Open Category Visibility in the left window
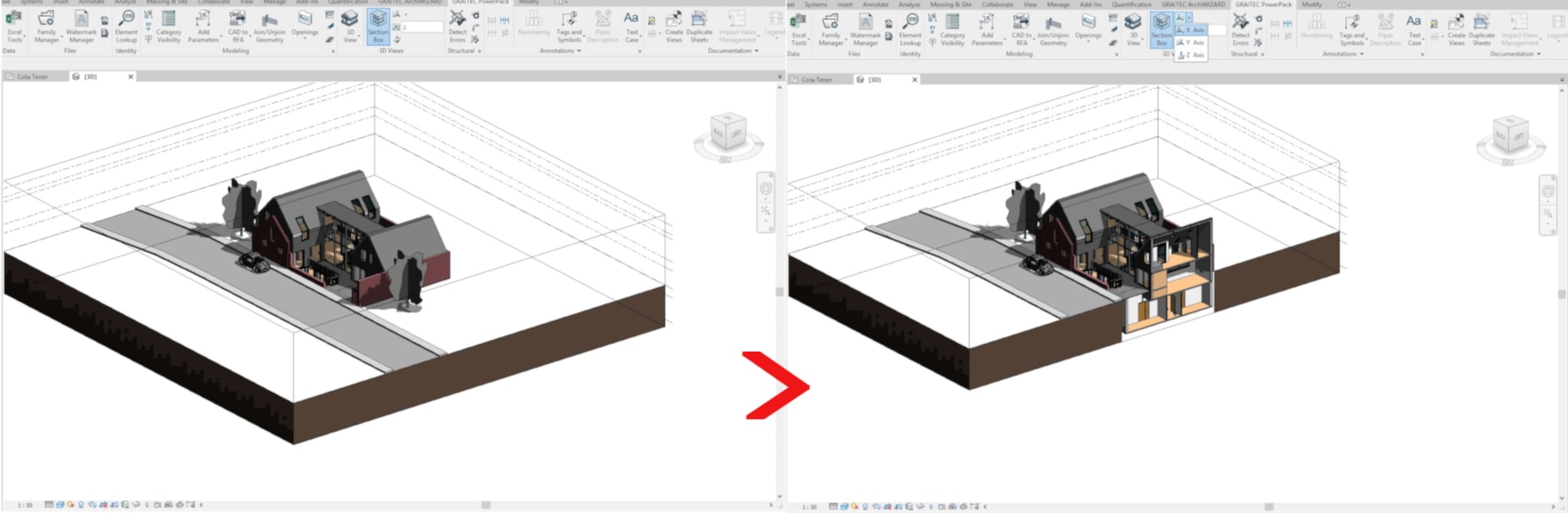 (169, 26)
